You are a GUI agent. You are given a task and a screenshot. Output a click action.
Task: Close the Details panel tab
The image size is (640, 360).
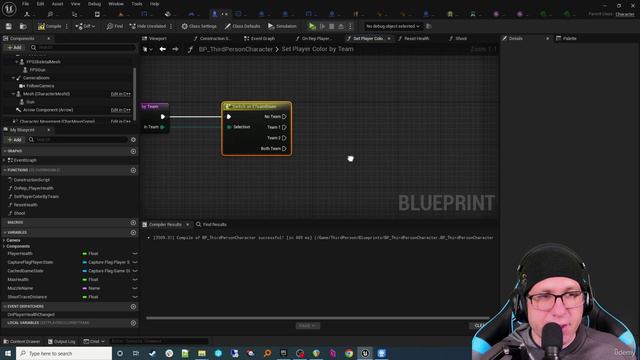click(x=547, y=38)
